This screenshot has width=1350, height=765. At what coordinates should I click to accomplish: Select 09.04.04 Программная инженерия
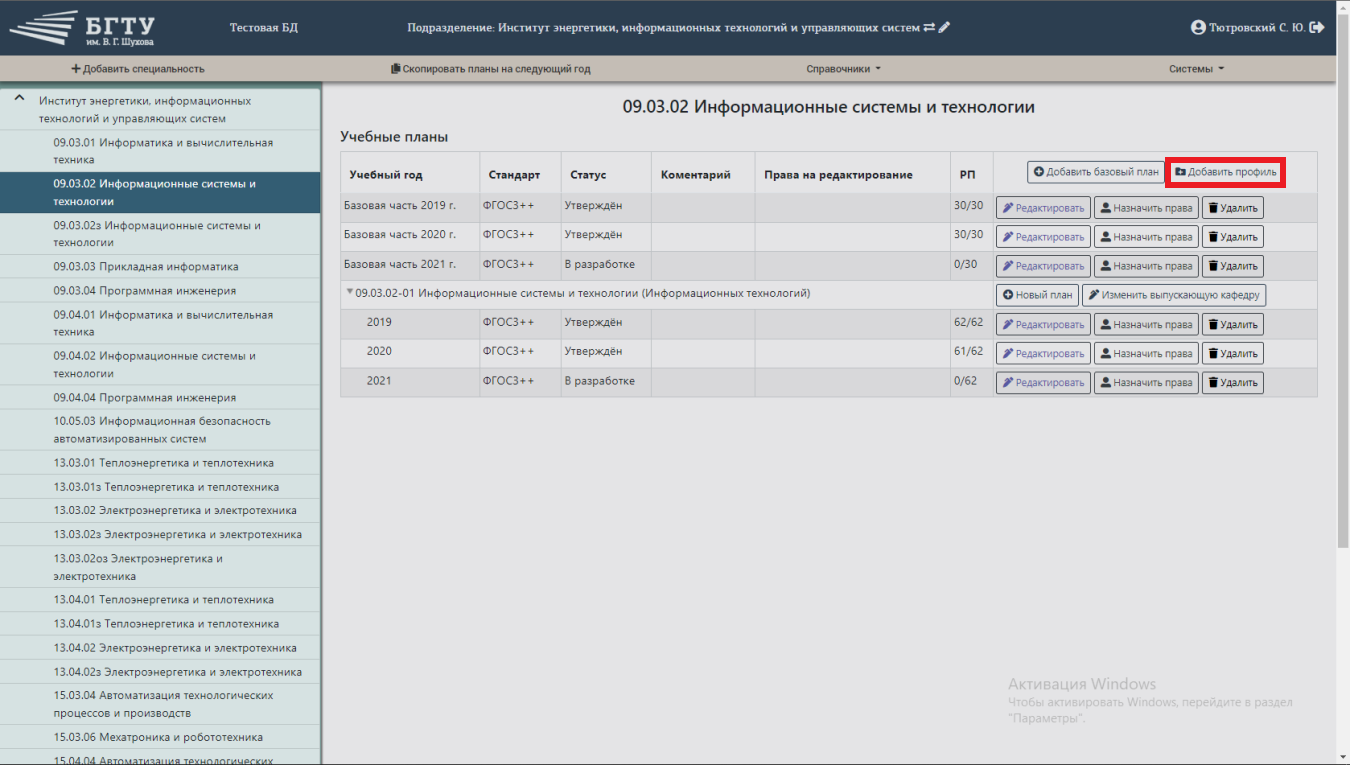click(160, 397)
